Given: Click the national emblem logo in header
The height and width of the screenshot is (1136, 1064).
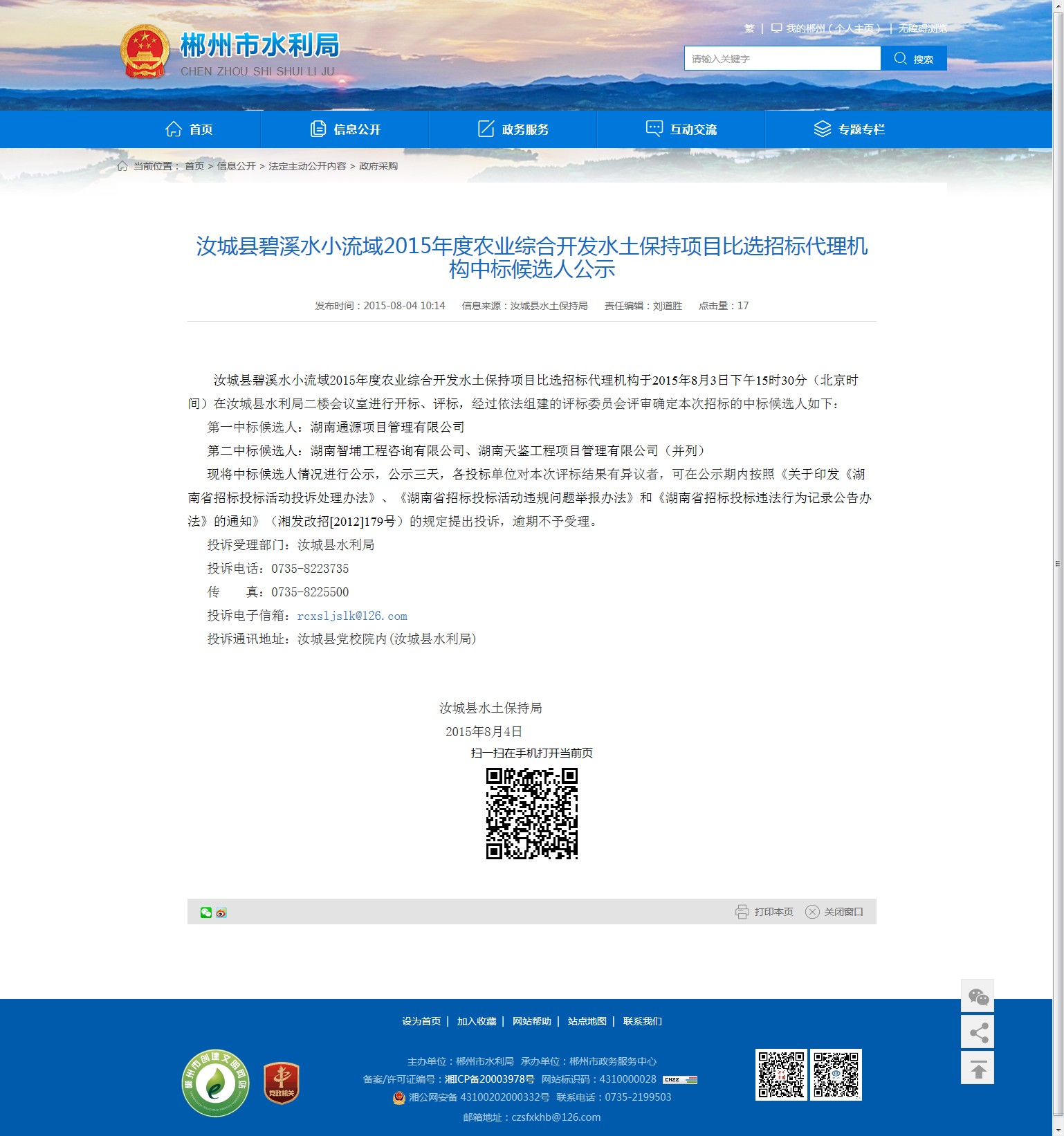Looking at the screenshot, I should tap(145, 52).
